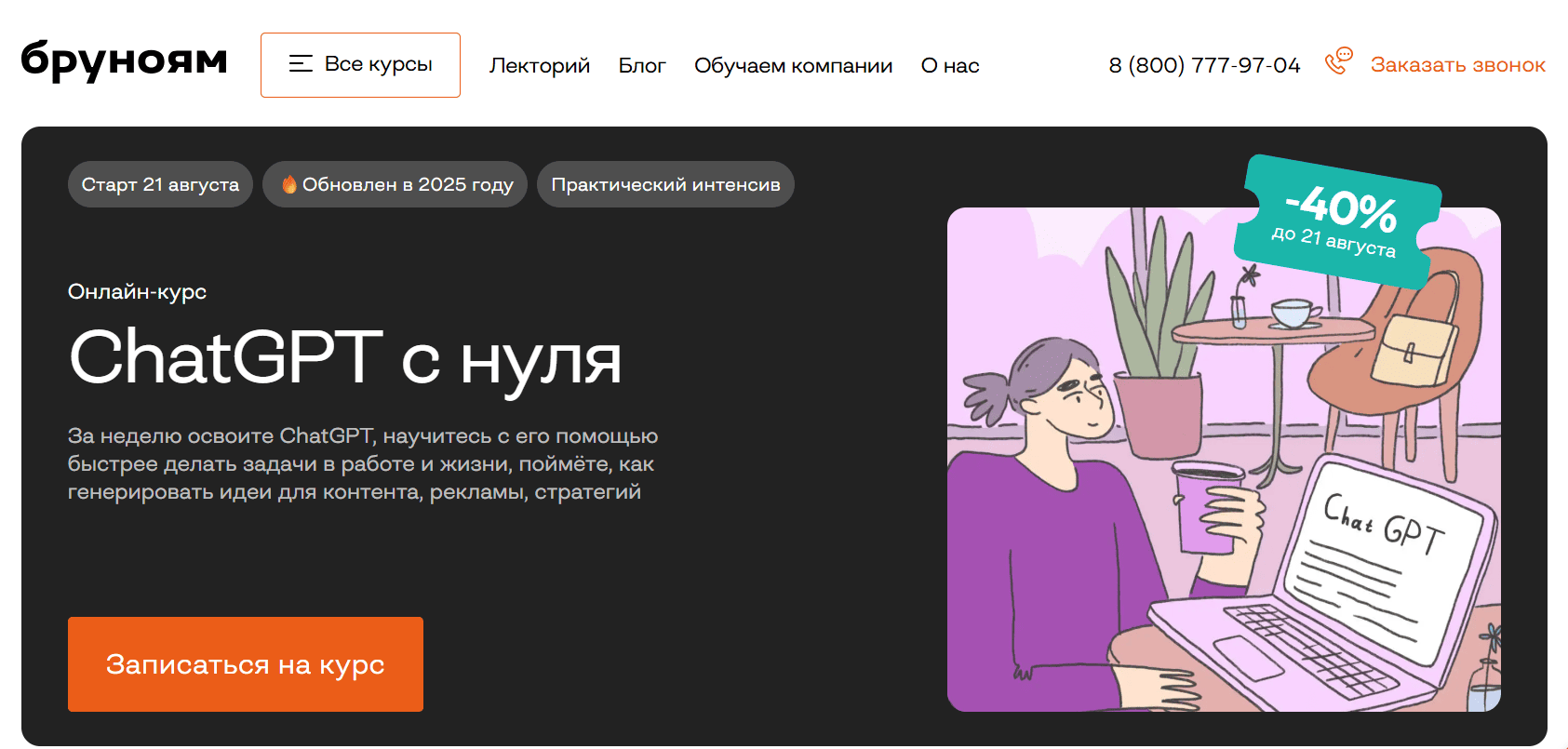
Task: Click the phone callback icon
Action: (x=1338, y=61)
